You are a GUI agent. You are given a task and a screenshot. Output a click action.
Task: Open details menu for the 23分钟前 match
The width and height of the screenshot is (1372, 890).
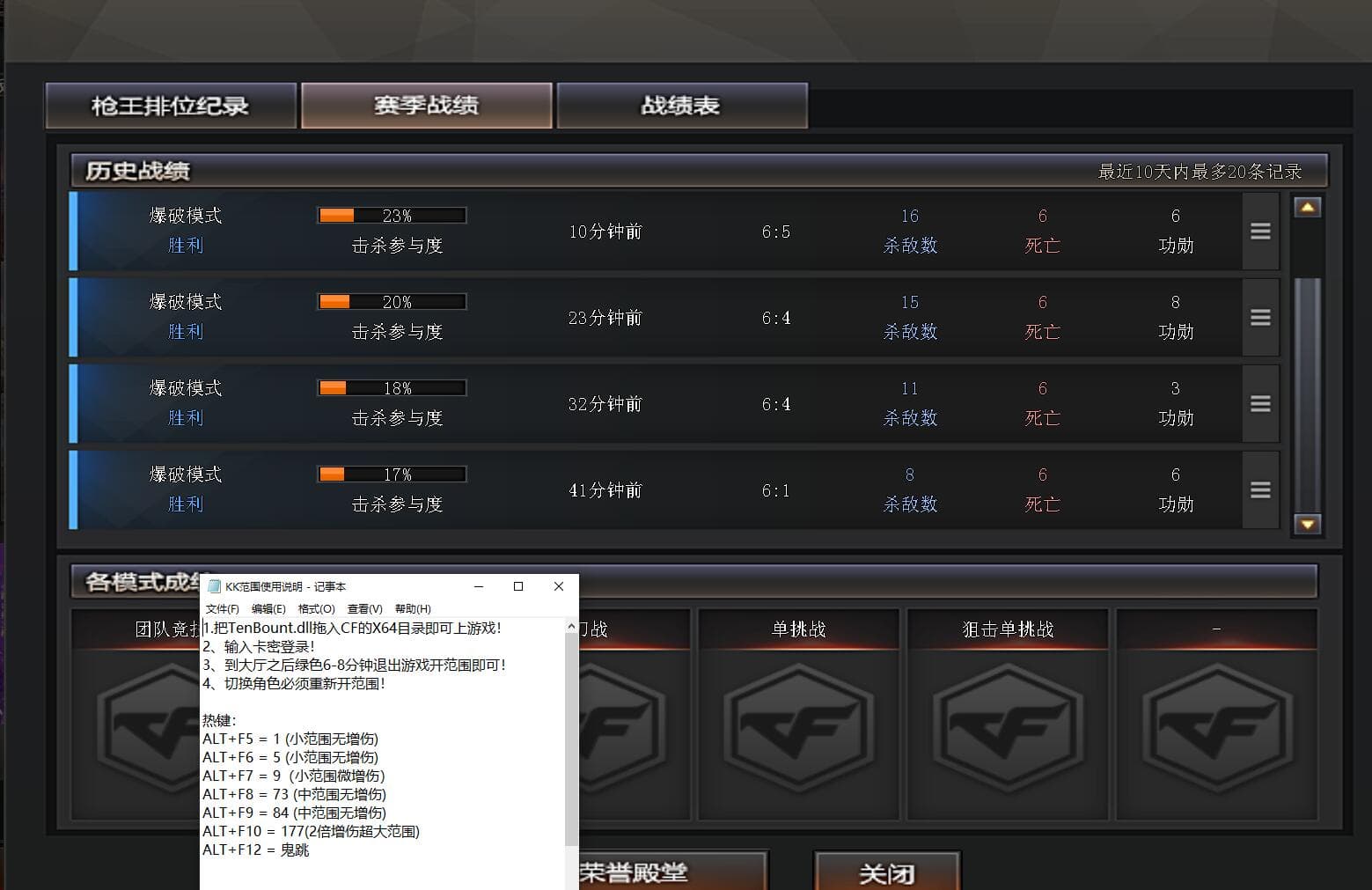tap(1260, 318)
